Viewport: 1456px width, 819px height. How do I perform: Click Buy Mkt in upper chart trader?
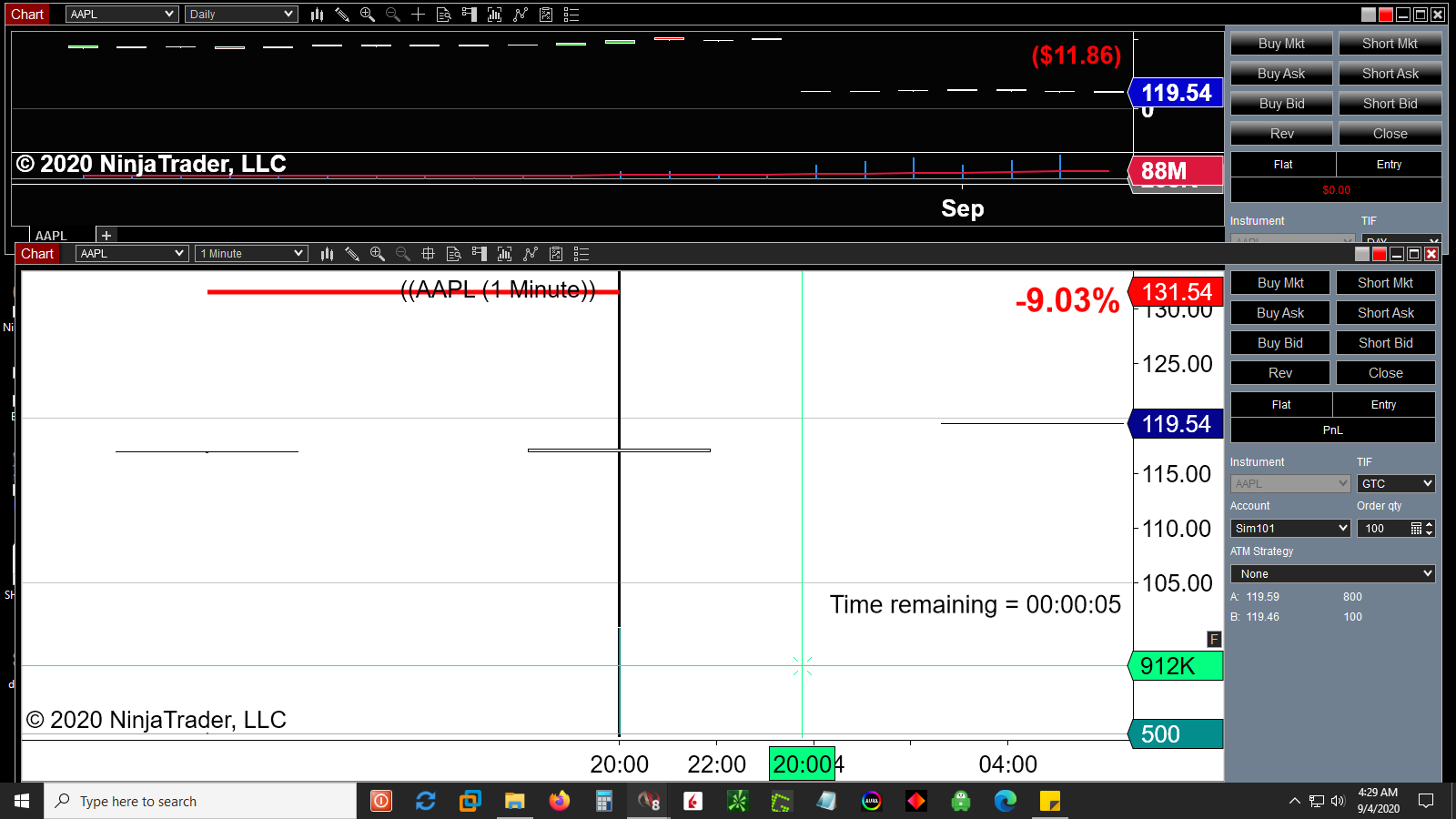click(x=1281, y=44)
